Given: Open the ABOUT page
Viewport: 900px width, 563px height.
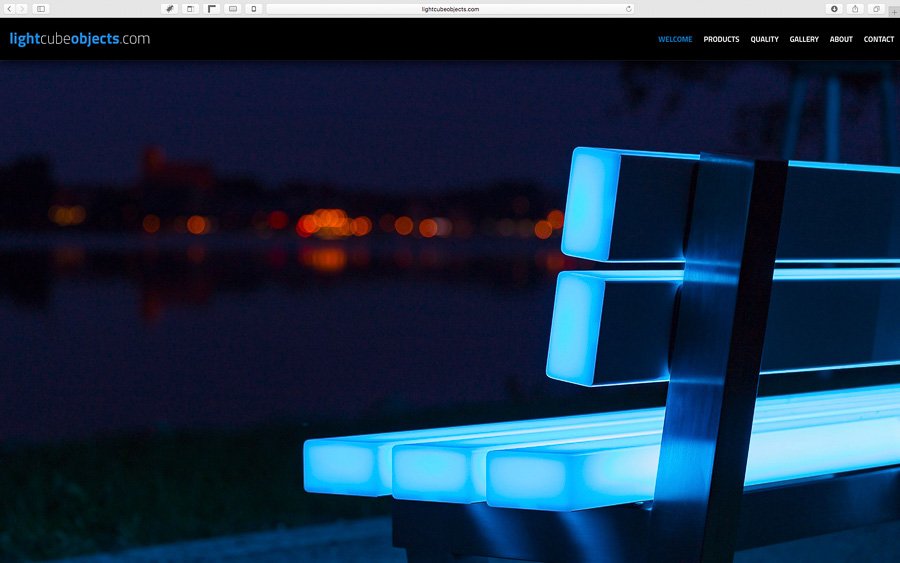Looking at the screenshot, I should (841, 39).
